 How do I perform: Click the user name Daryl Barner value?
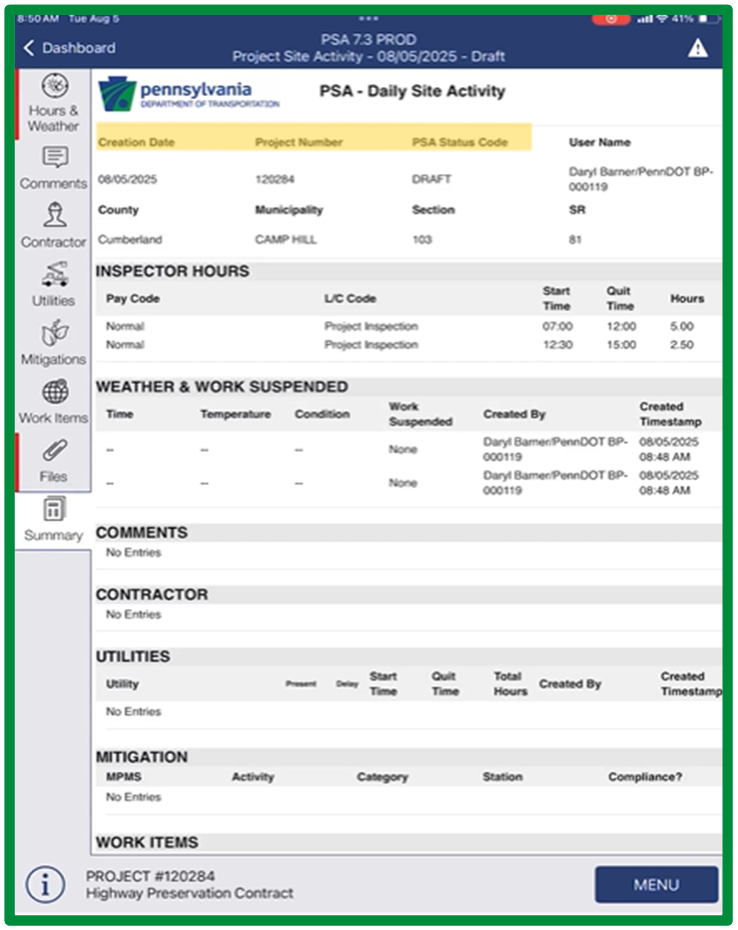[641, 179]
